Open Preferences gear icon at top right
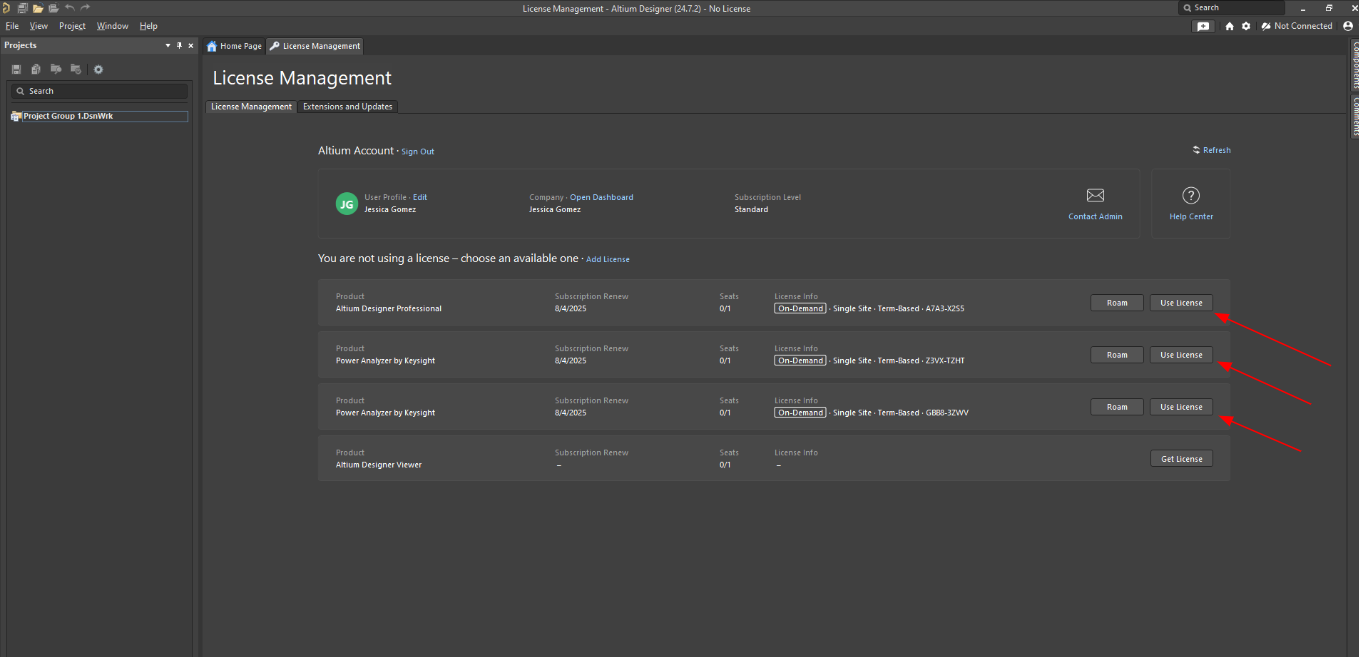Viewport: 1359px width, 657px height. pyautogui.click(x=1246, y=26)
